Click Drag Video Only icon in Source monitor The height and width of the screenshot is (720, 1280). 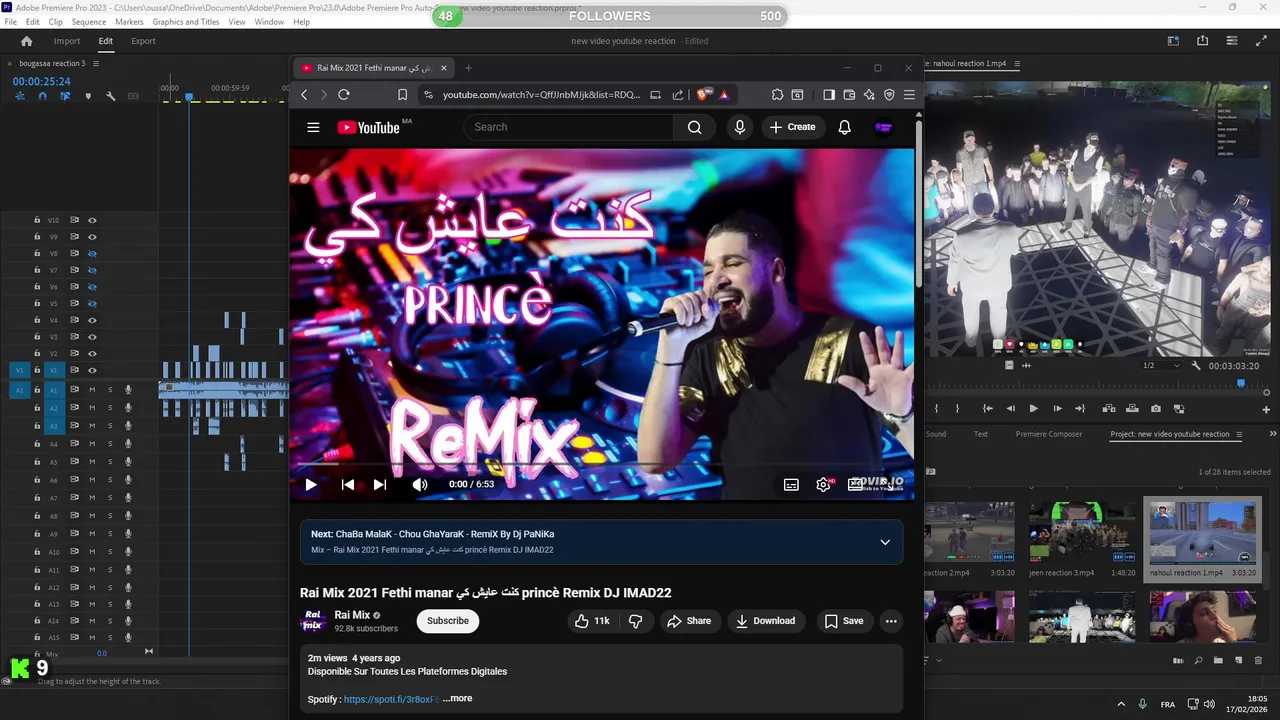pos(1009,365)
